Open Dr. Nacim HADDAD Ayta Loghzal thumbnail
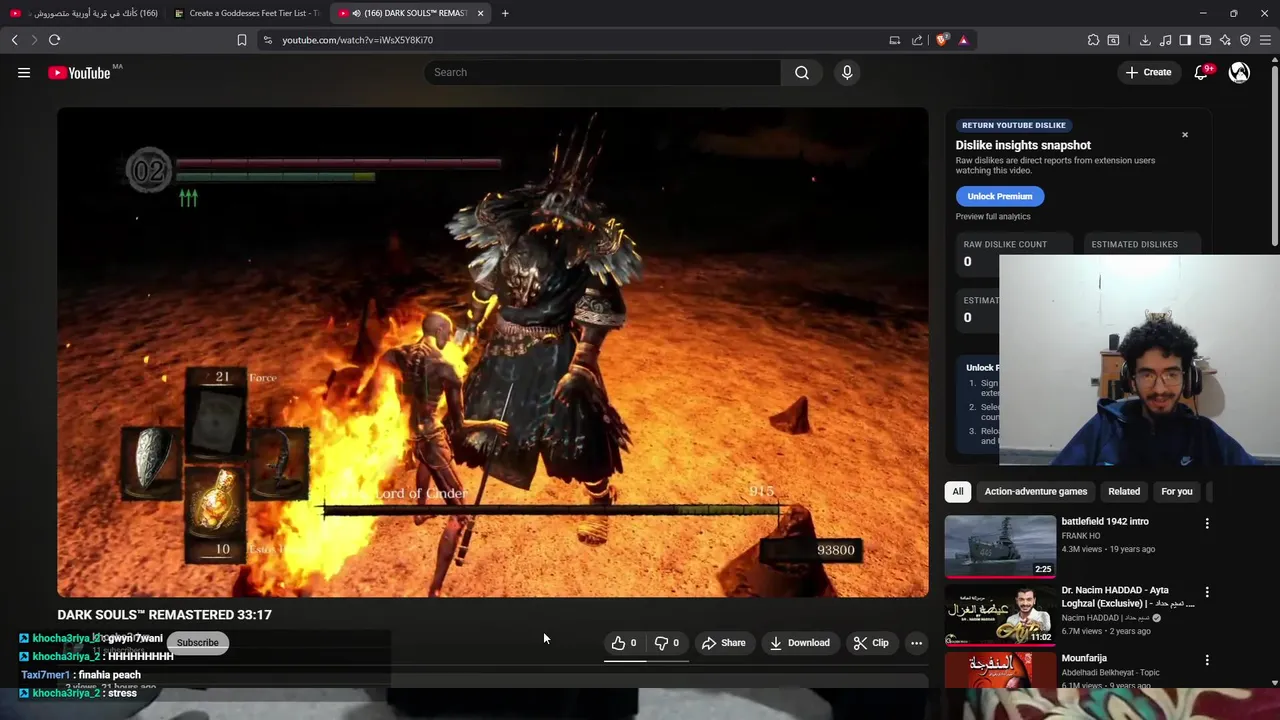 (1000, 615)
